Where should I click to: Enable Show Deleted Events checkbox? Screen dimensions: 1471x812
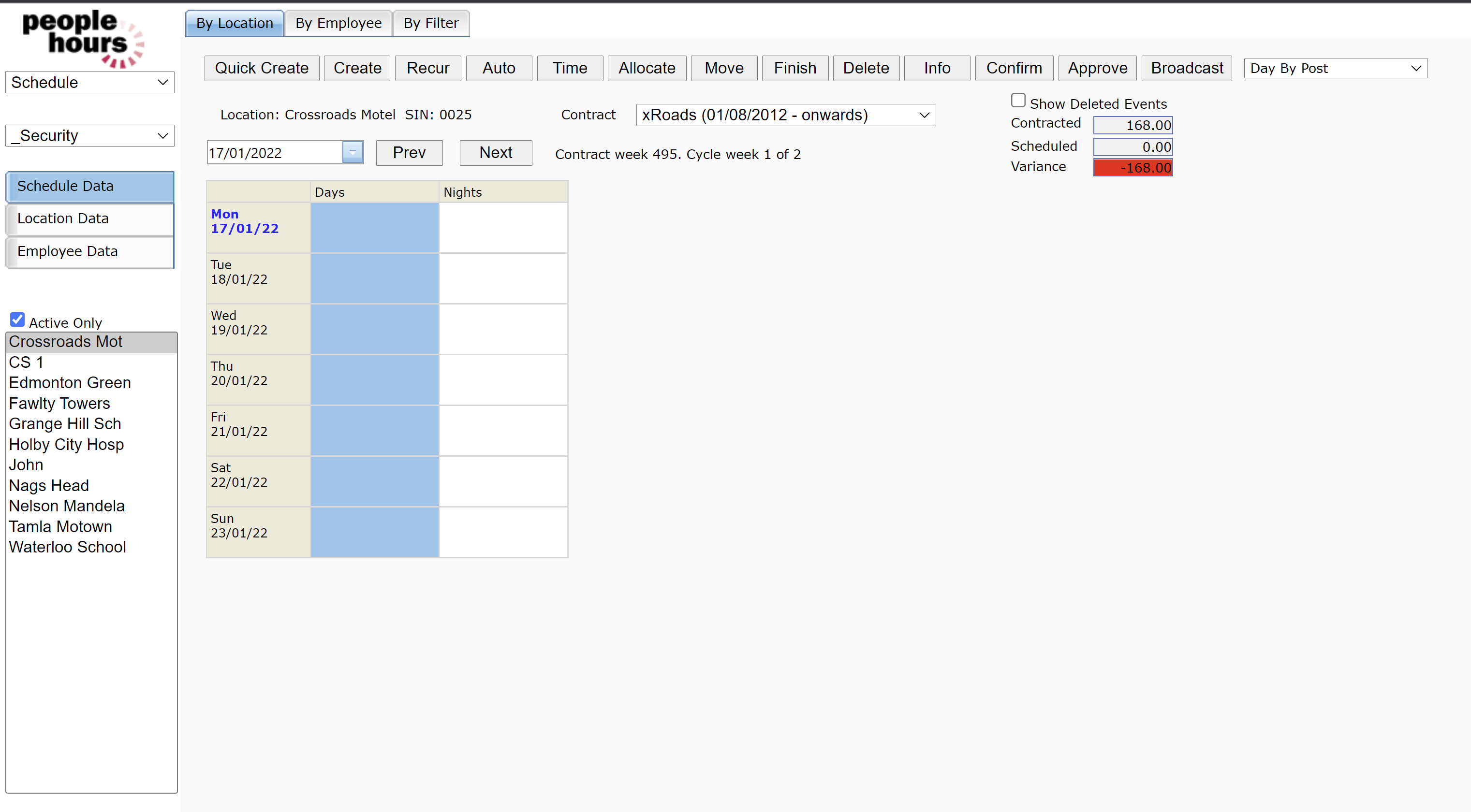coord(1017,101)
